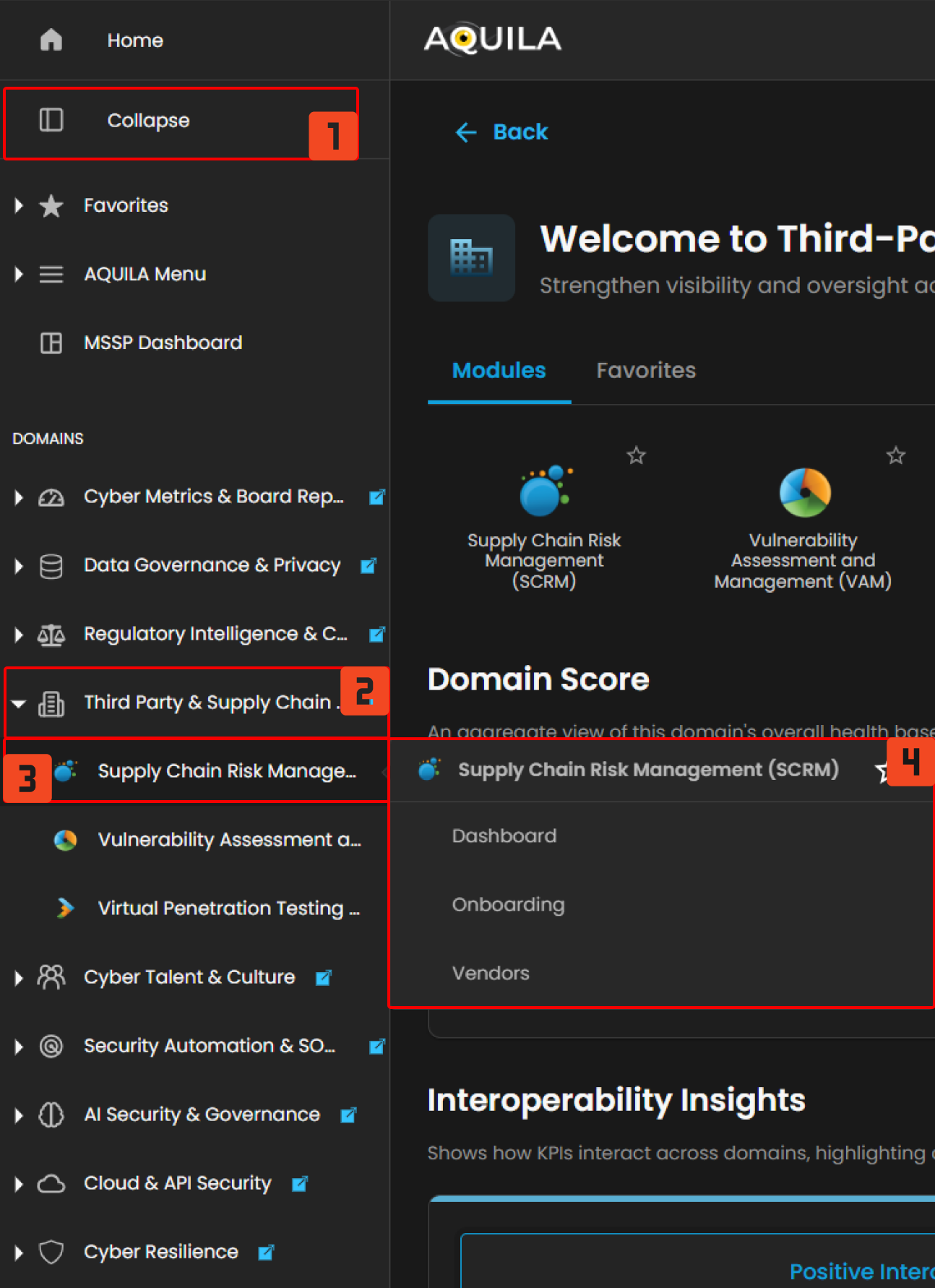Click the Home house icon
This screenshot has height=1288, width=935.
click(51, 40)
